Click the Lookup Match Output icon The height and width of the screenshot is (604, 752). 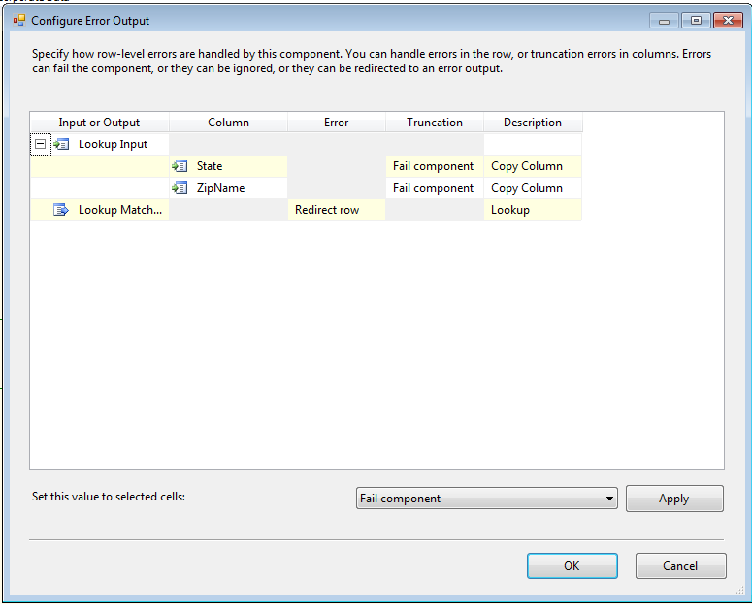click(61, 210)
